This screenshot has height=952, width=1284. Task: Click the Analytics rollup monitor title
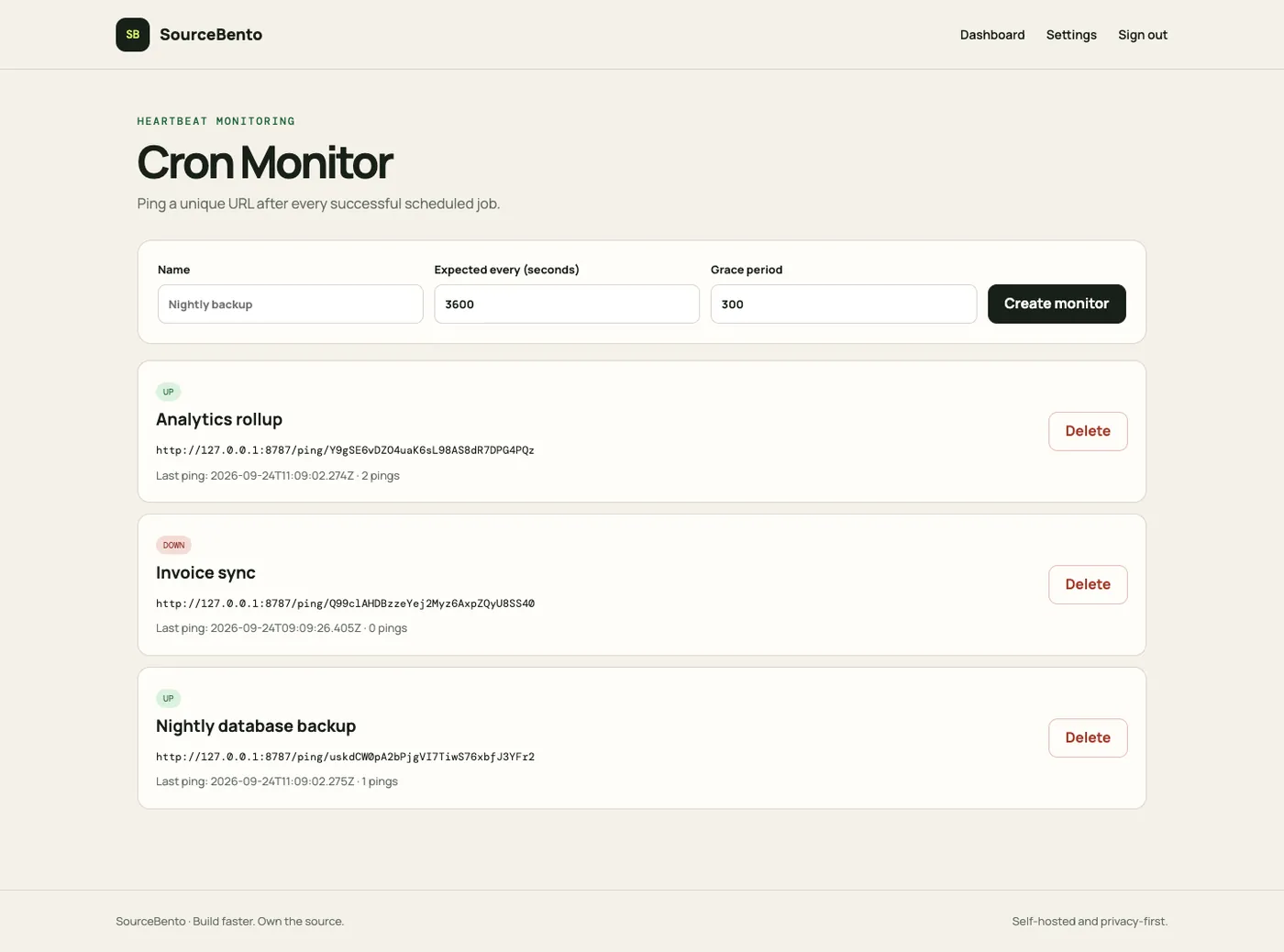click(x=219, y=419)
